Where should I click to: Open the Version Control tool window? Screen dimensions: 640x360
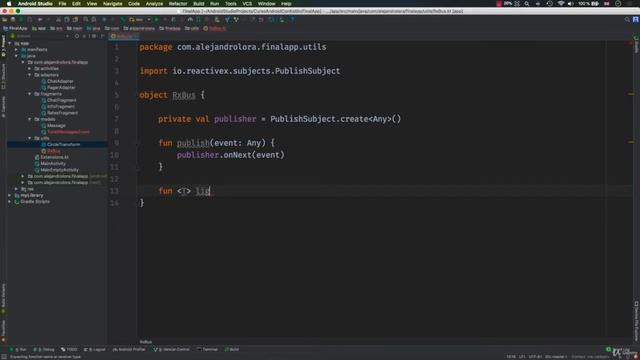[171, 350]
